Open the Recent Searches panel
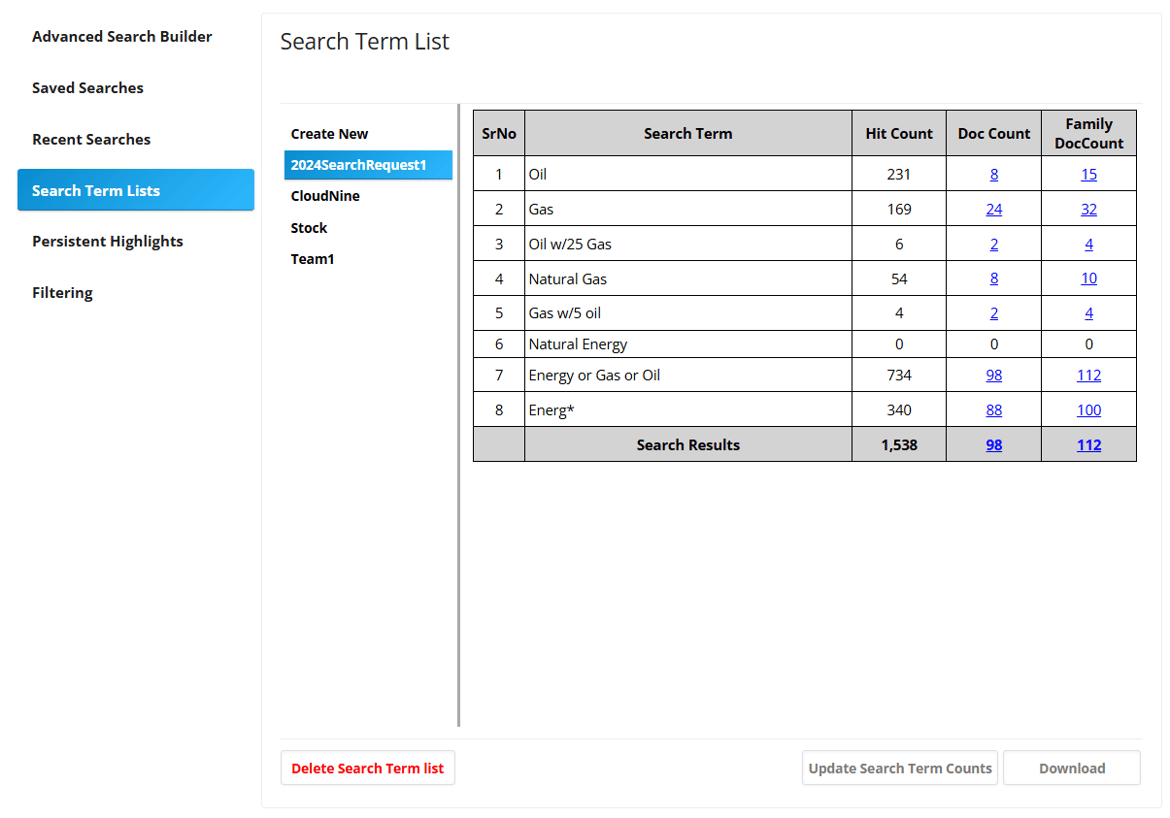The height and width of the screenshot is (818, 1170). pyautogui.click(x=91, y=139)
